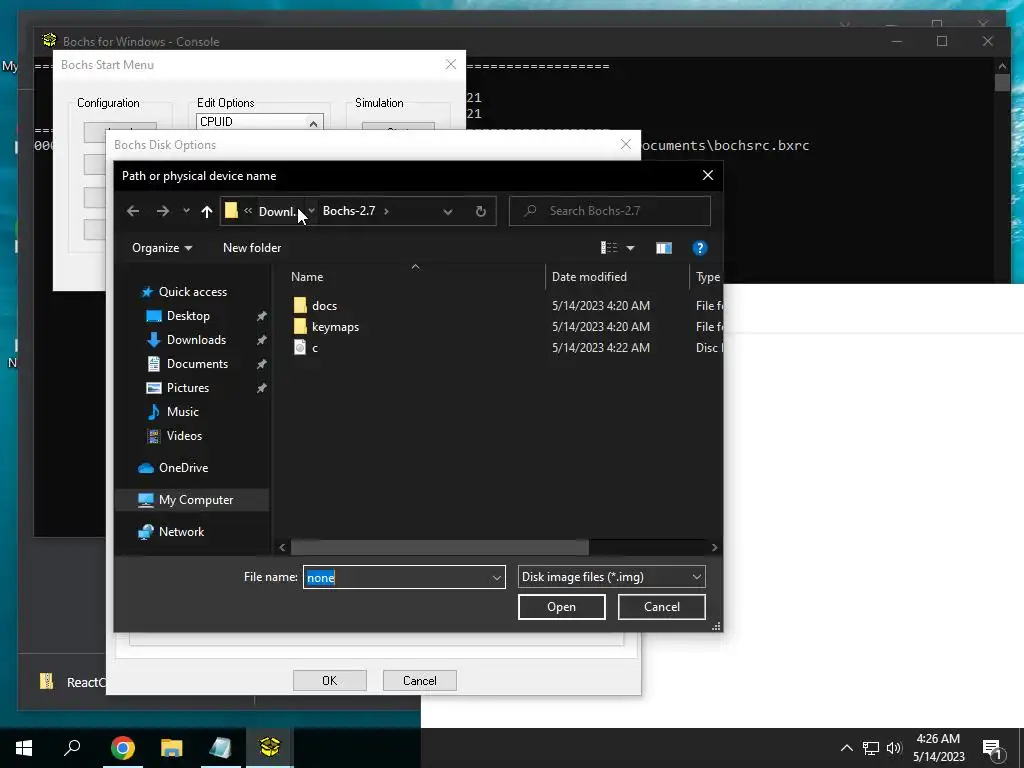Select Network in the navigation pane

(181, 532)
